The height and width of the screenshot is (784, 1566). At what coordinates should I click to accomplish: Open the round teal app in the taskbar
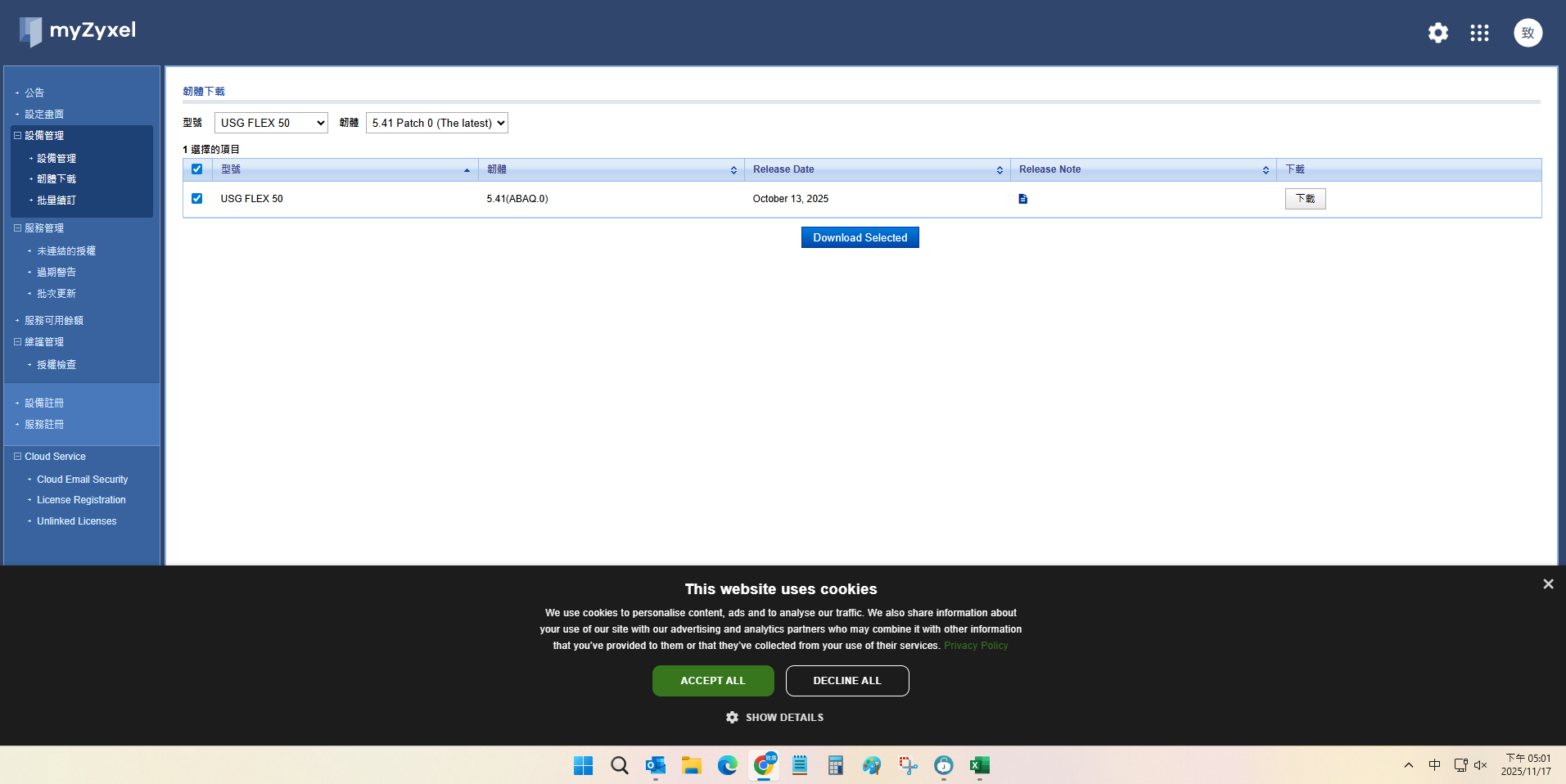(x=944, y=765)
